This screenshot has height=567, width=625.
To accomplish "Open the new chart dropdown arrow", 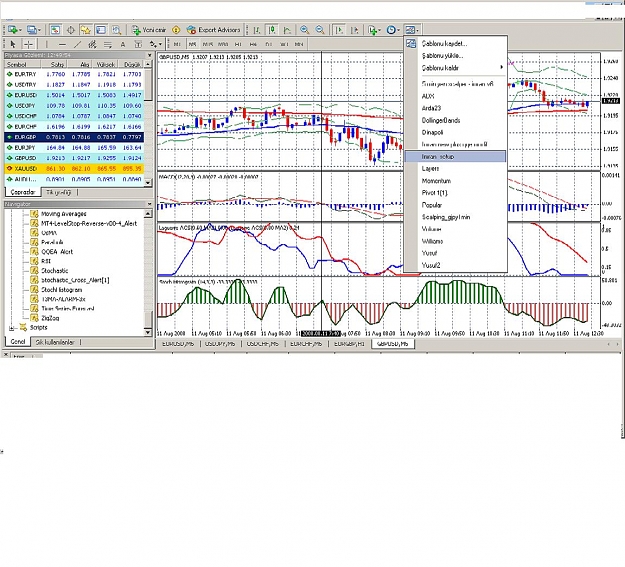I will 20,30.
